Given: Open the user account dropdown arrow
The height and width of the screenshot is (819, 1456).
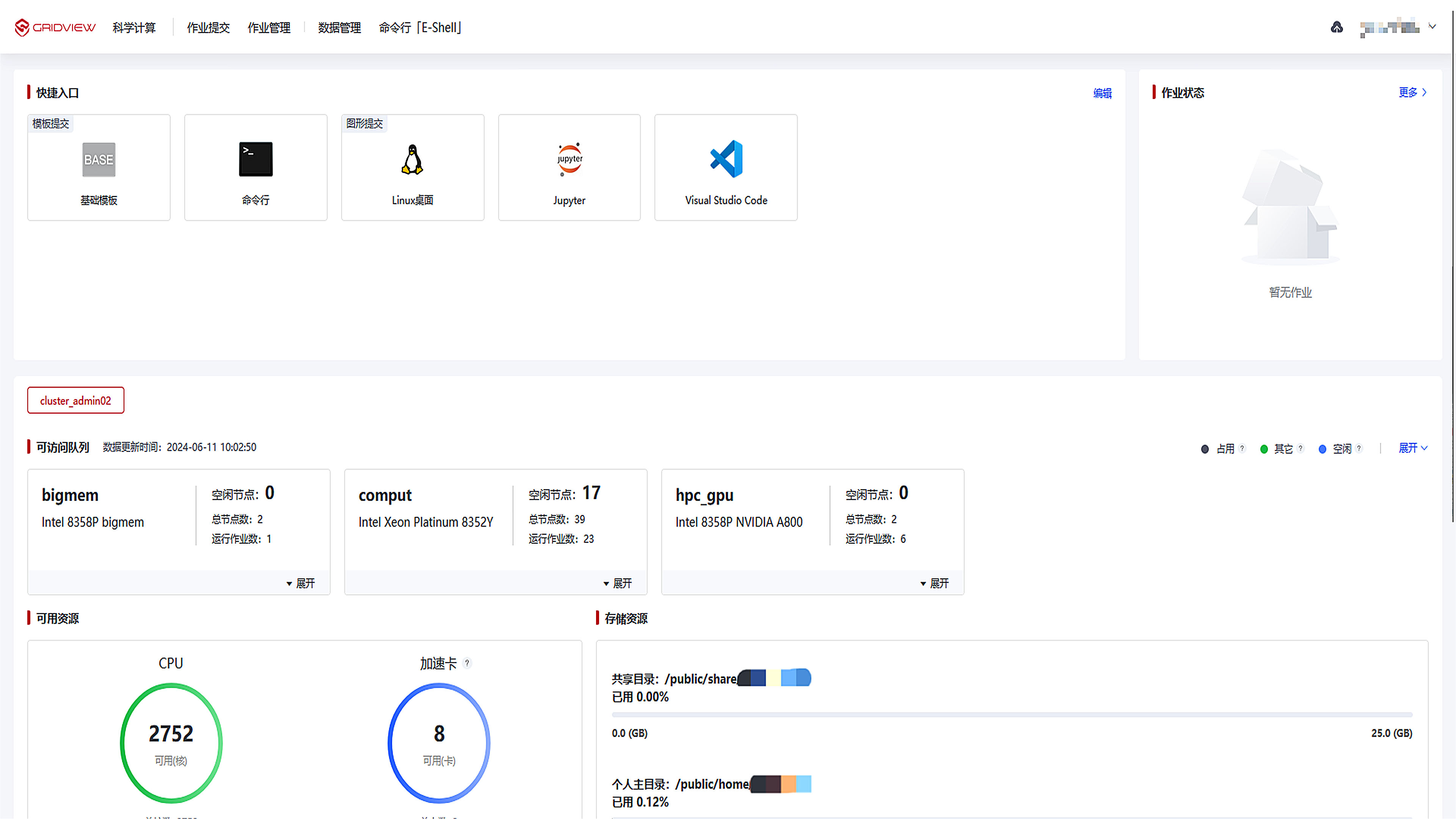Looking at the screenshot, I should tap(1432, 27).
